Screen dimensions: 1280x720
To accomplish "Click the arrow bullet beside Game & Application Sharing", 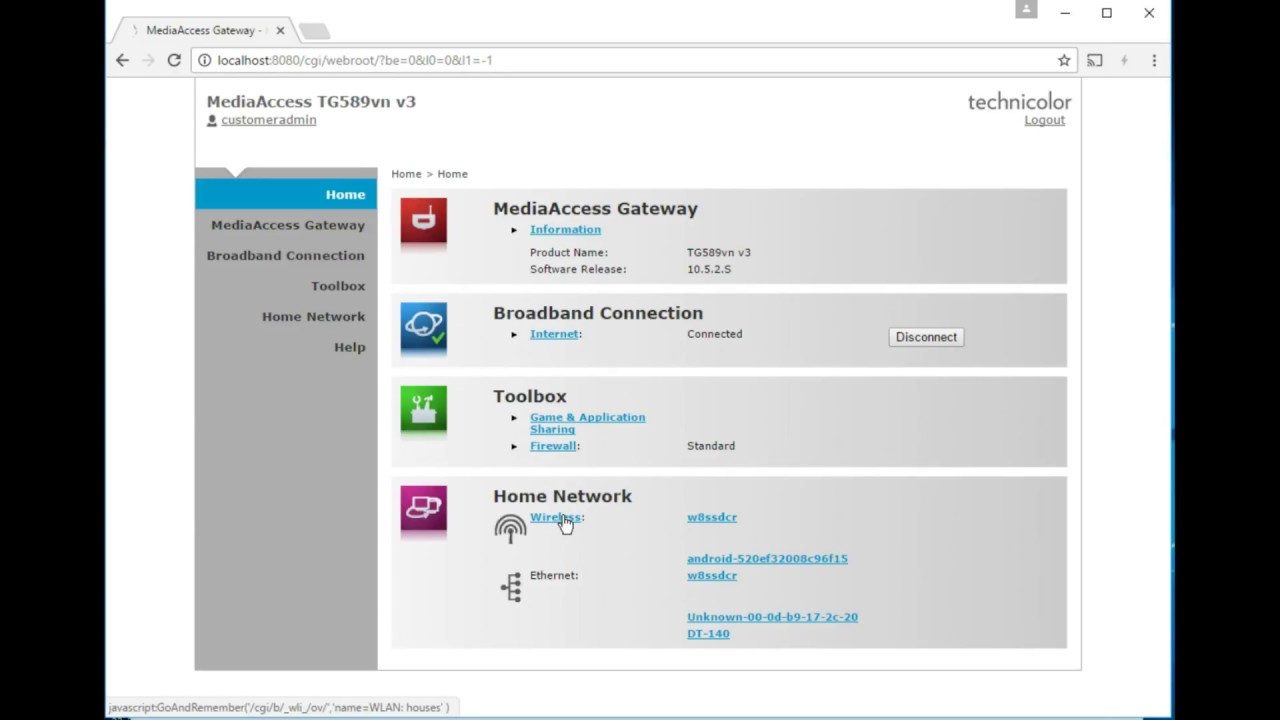I will (x=514, y=418).
